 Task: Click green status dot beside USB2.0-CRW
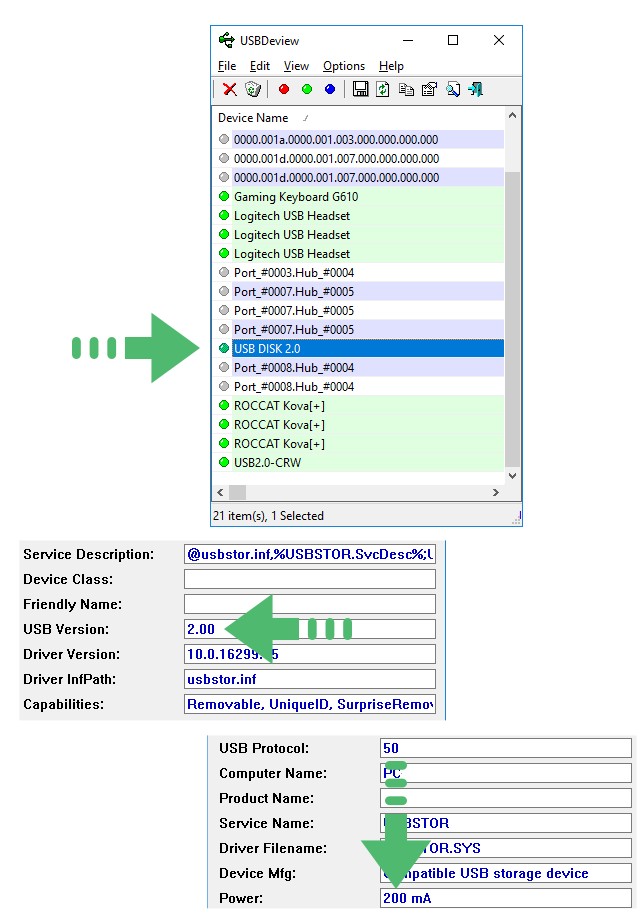click(x=224, y=462)
